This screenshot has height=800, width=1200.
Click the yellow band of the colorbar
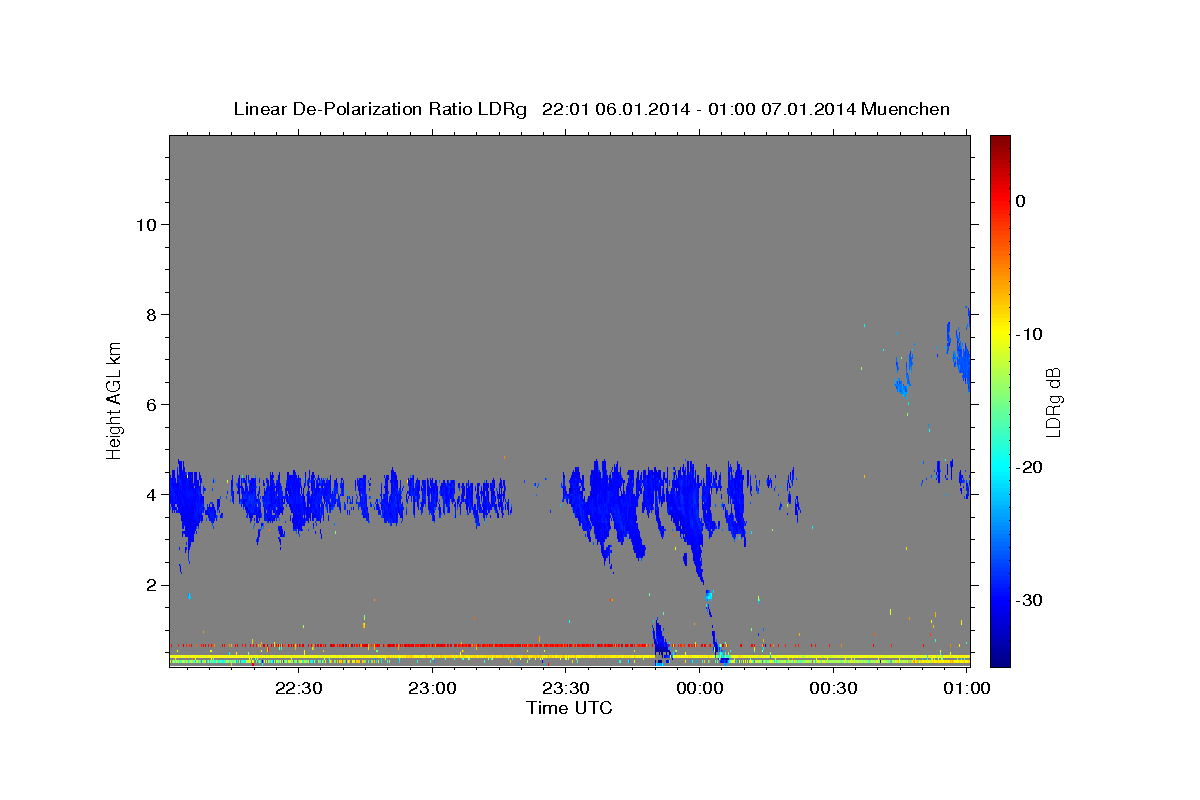[1000, 334]
